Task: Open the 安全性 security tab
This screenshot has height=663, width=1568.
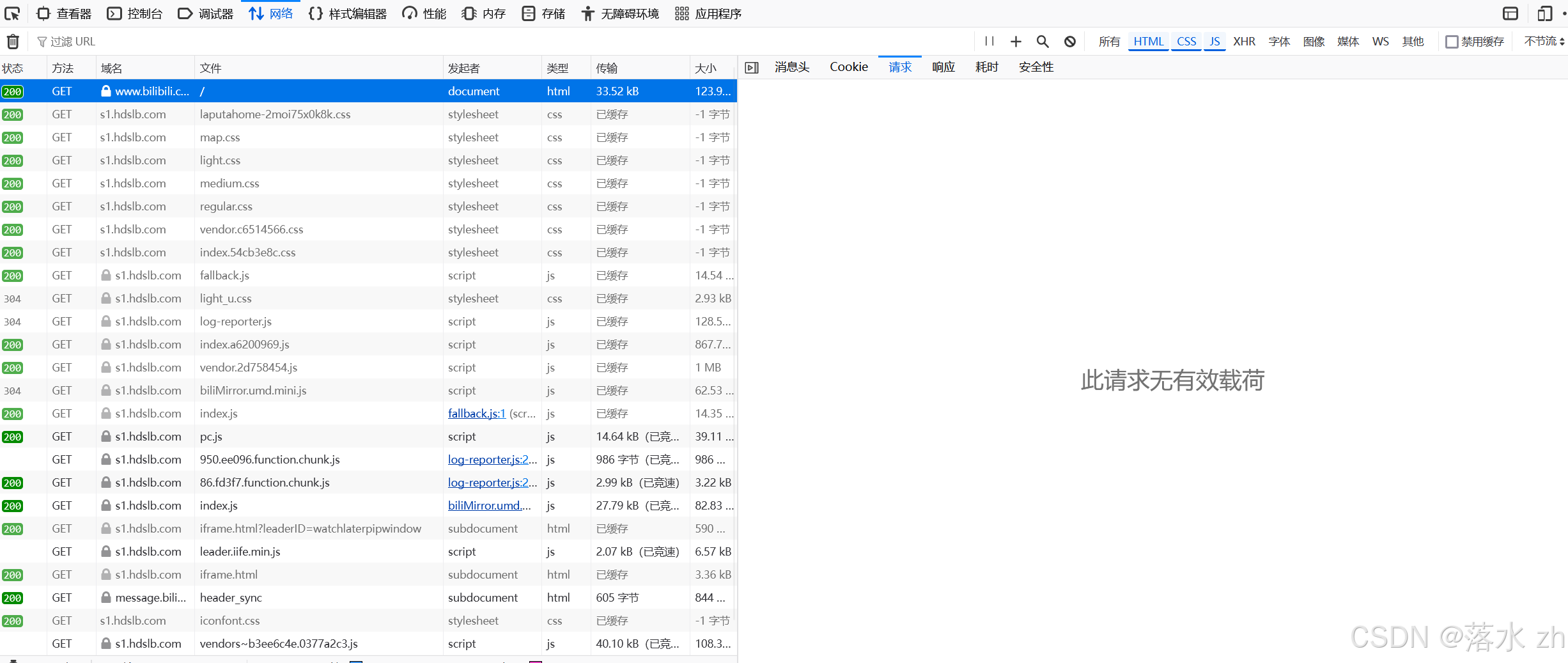Action: pos(1036,67)
